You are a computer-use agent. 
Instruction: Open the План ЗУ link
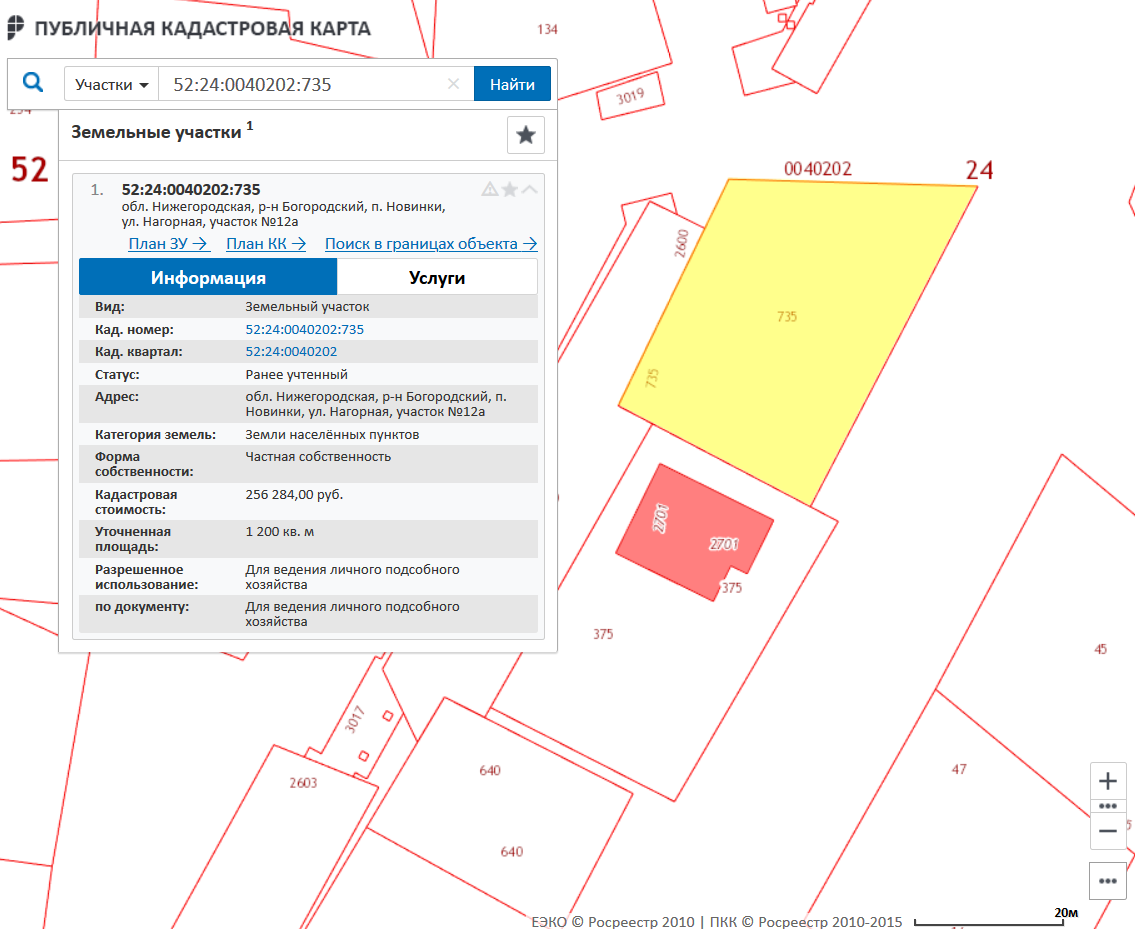click(x=167, y=243)
